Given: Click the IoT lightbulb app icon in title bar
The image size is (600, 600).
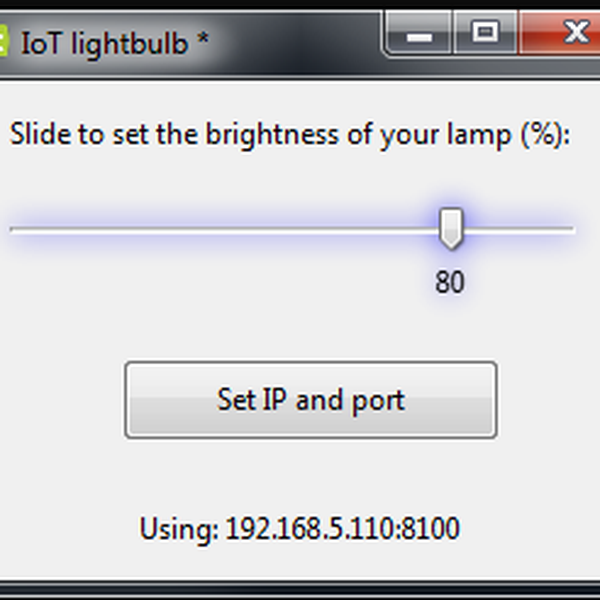Looking at the screenshot, I should point(3,44).
